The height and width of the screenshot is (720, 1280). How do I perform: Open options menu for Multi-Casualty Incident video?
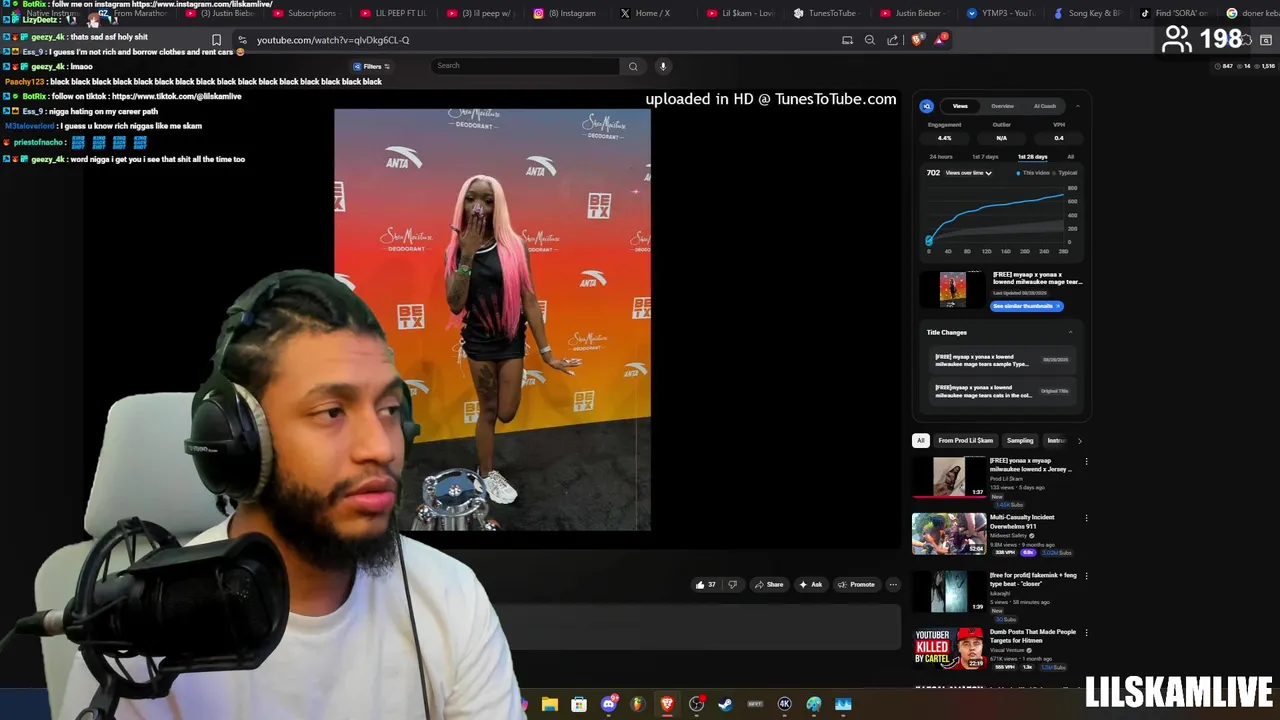click(x=1086, y=519)
